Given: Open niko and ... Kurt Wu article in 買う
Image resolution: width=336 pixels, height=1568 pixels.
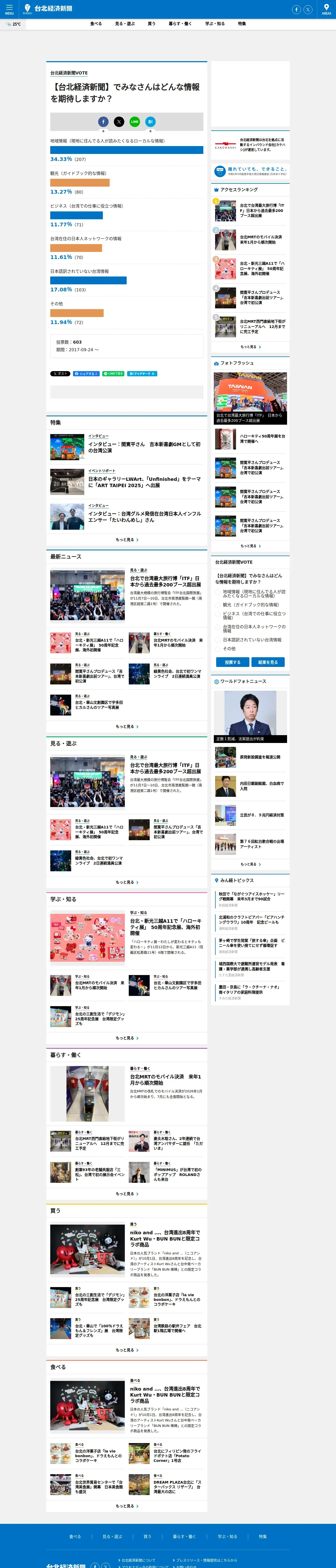Looking at the screenshot, I should point(165,1239).
